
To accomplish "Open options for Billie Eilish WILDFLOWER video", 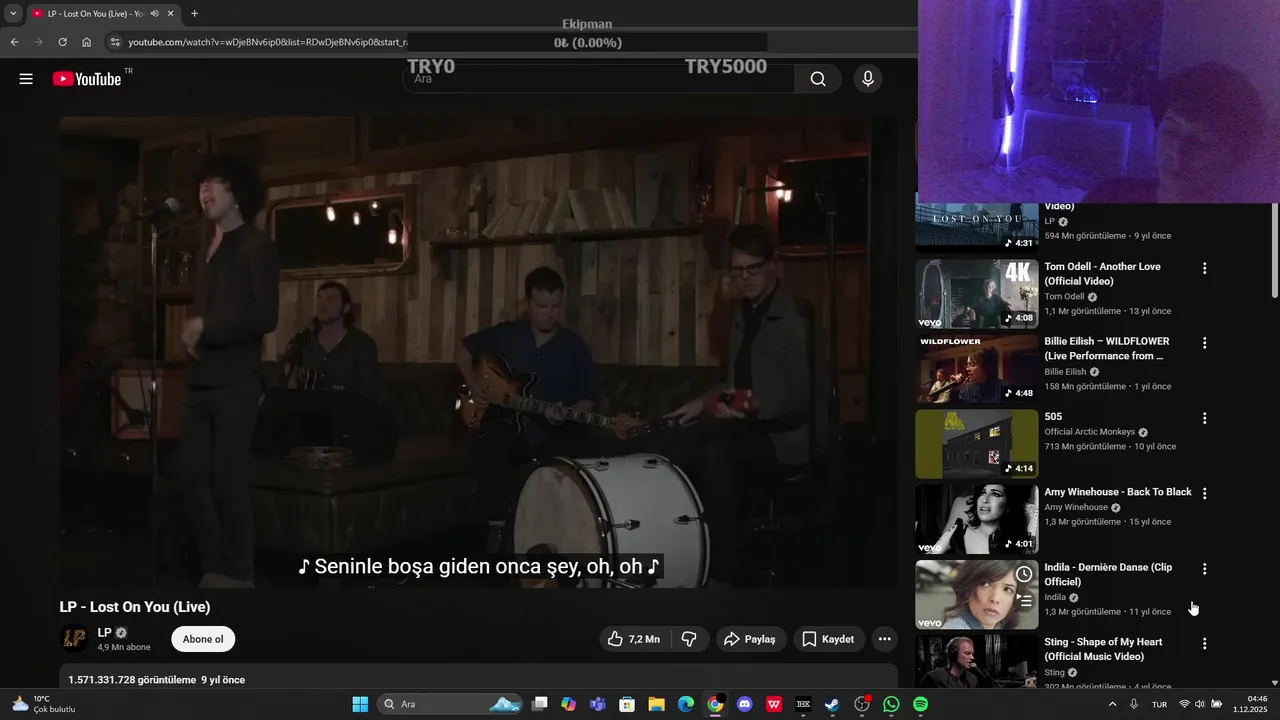I will (1204, 343).
